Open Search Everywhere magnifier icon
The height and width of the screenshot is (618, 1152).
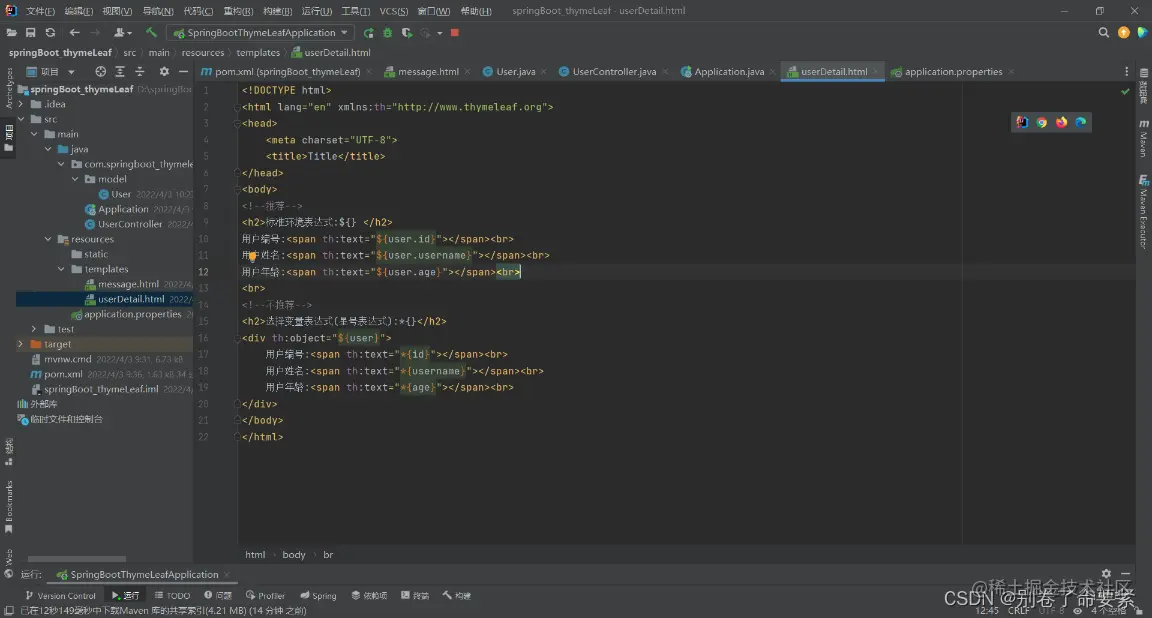1104,32
